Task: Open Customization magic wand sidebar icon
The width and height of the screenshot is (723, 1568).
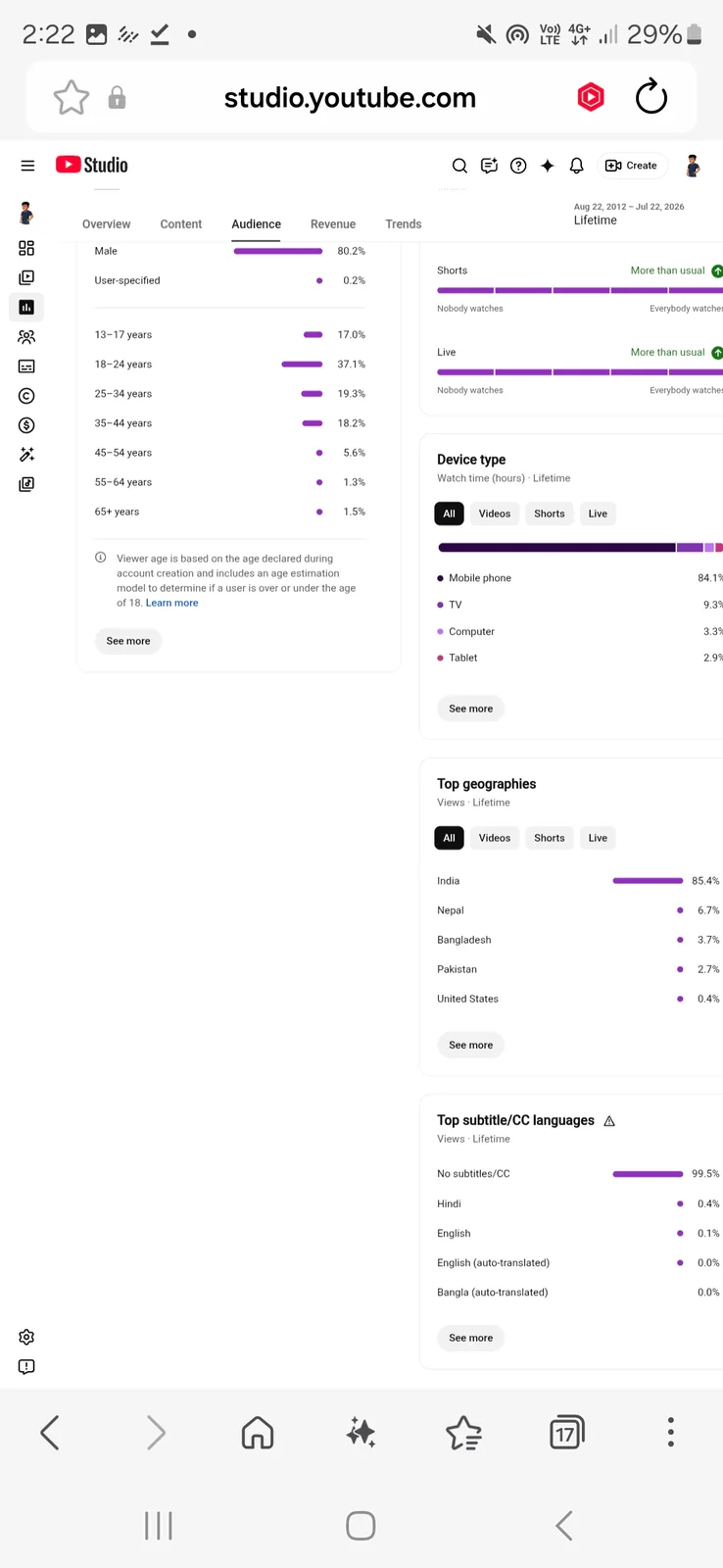Action: (x=26, y=455)
